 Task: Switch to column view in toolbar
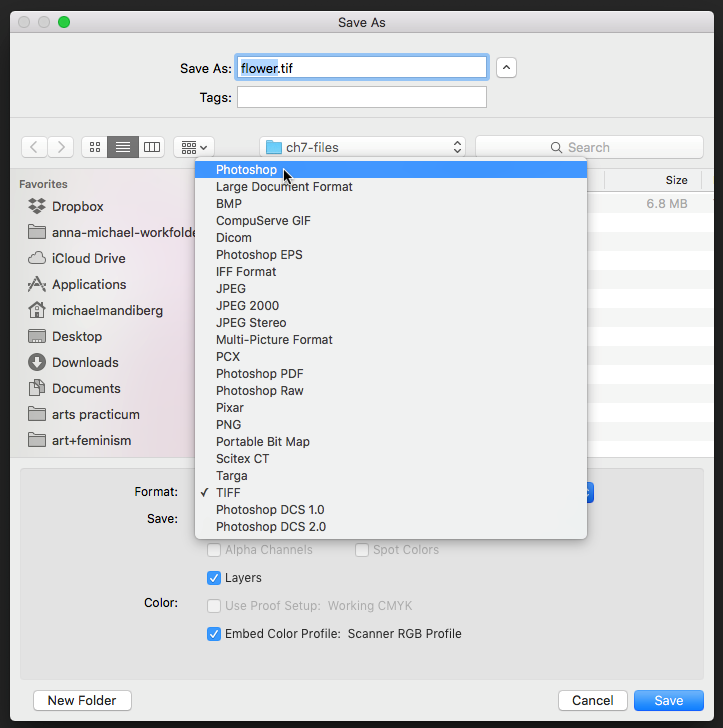point(151,147)
